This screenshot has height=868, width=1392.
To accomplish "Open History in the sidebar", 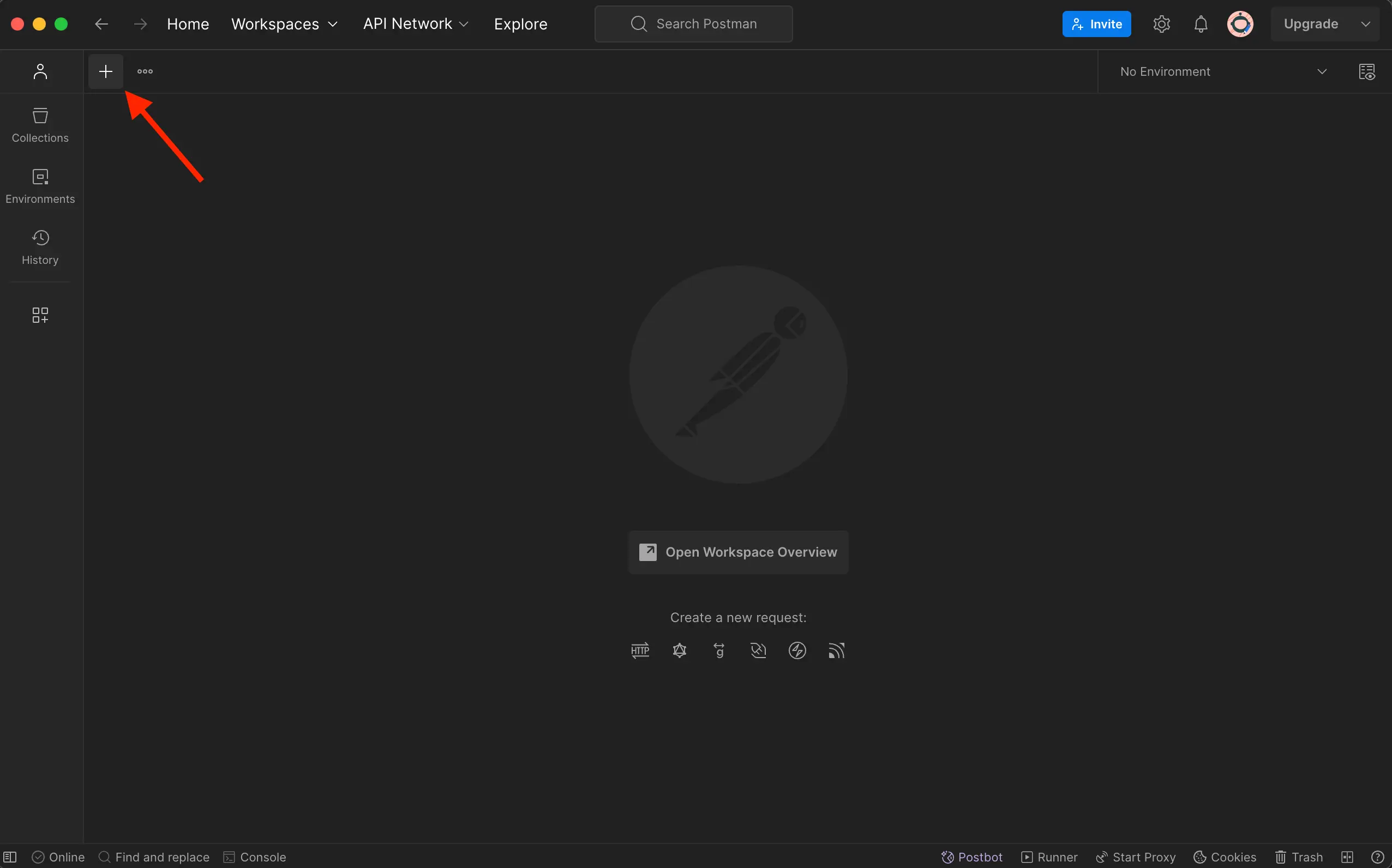I will pyautogui.click(x=40, y=247).
